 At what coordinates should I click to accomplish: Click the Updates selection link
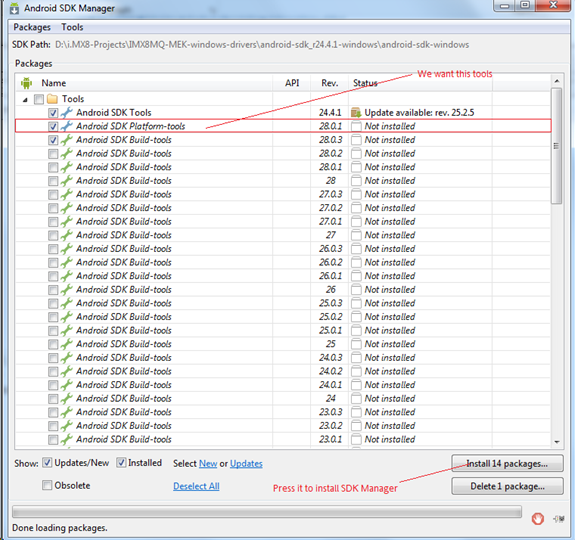[246, 464]
